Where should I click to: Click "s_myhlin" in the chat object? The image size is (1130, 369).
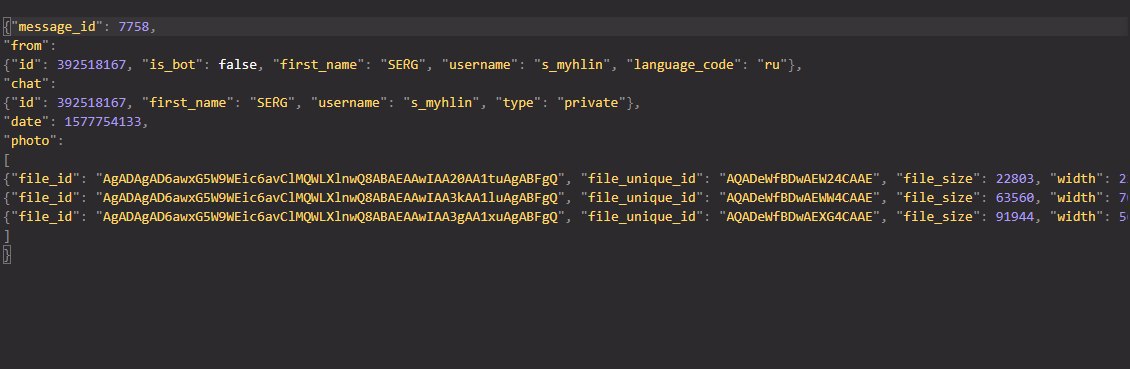(x=441, y=102)
